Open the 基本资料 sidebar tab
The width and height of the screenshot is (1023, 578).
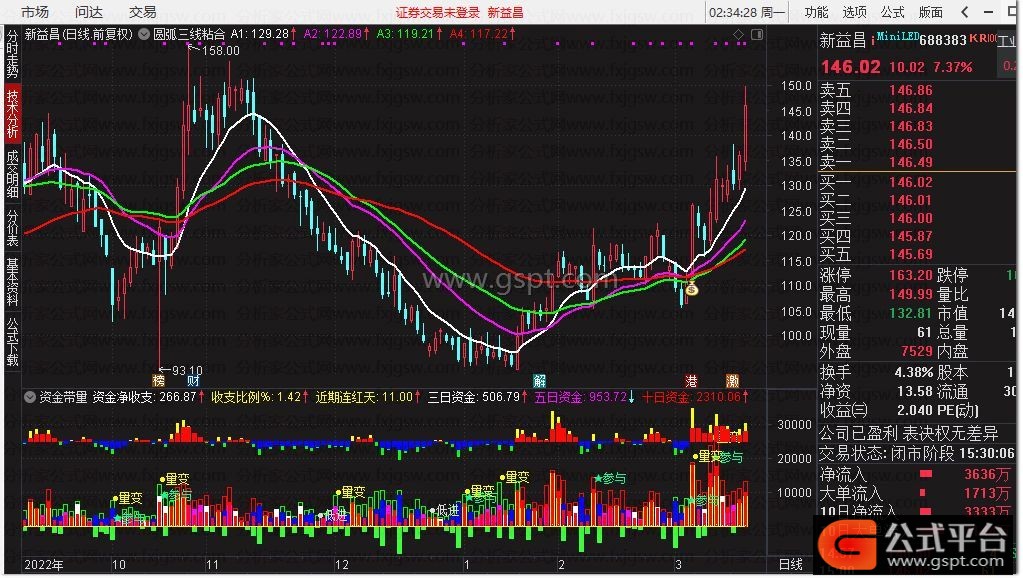12,281
